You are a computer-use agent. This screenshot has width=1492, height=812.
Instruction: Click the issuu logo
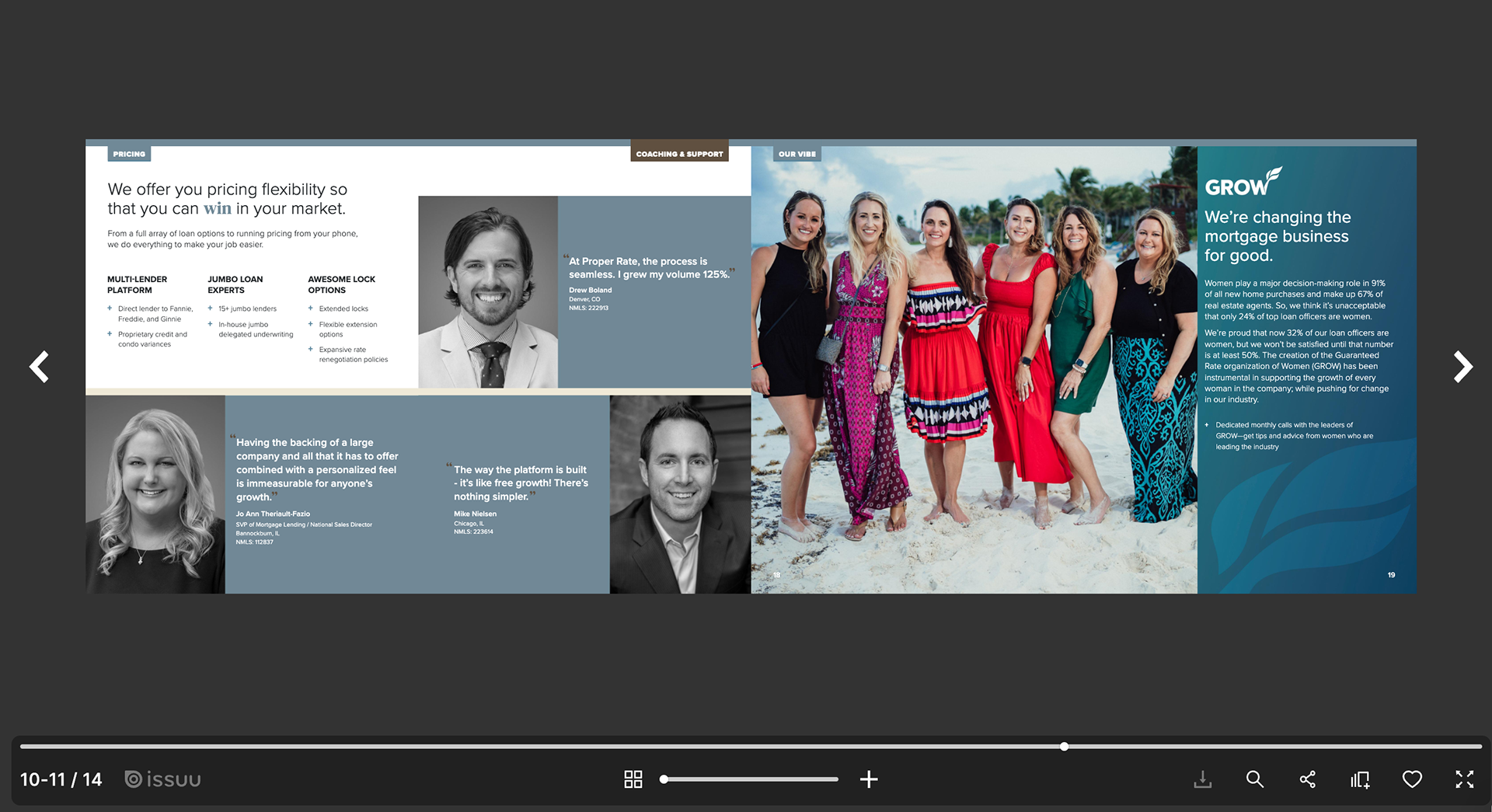click(163, 779)
